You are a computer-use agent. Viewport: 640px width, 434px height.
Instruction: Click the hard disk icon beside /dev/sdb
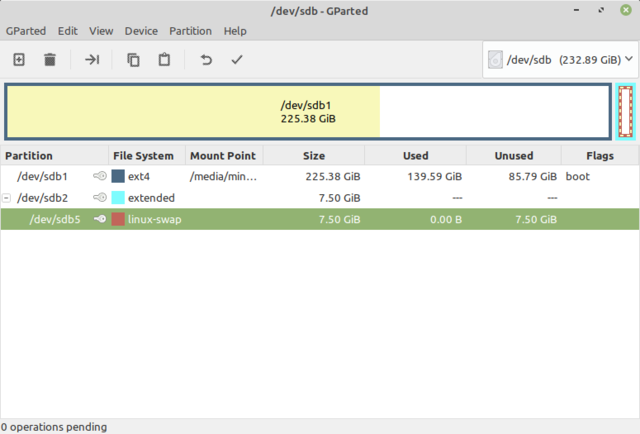tap(495, 60)
